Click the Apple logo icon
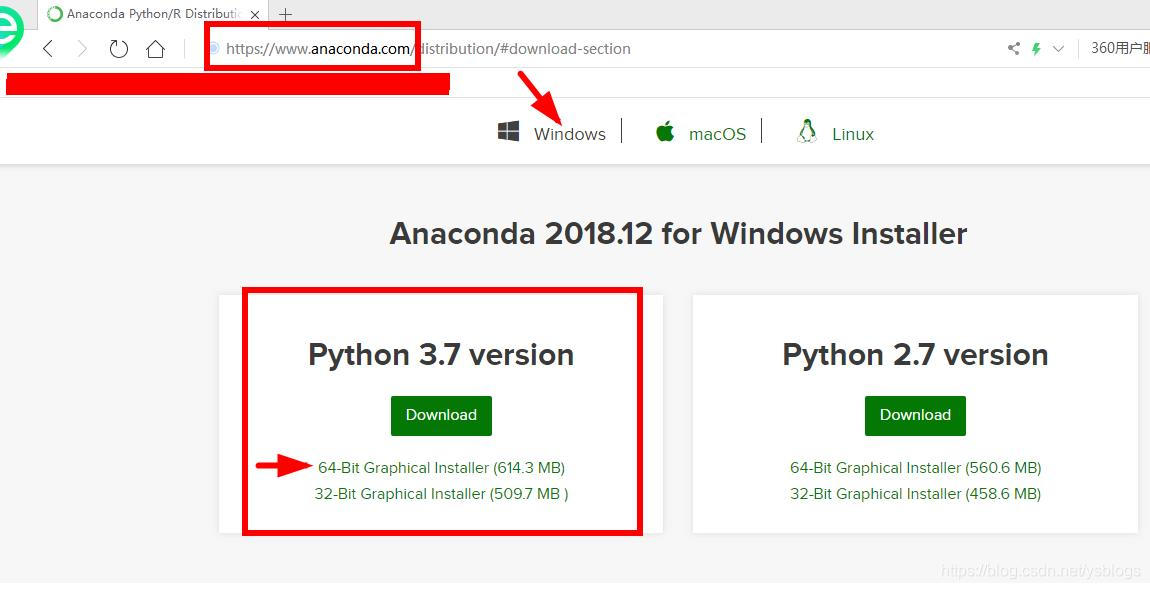The height and width of the screenshot is (589, 1150). [665, 132]
